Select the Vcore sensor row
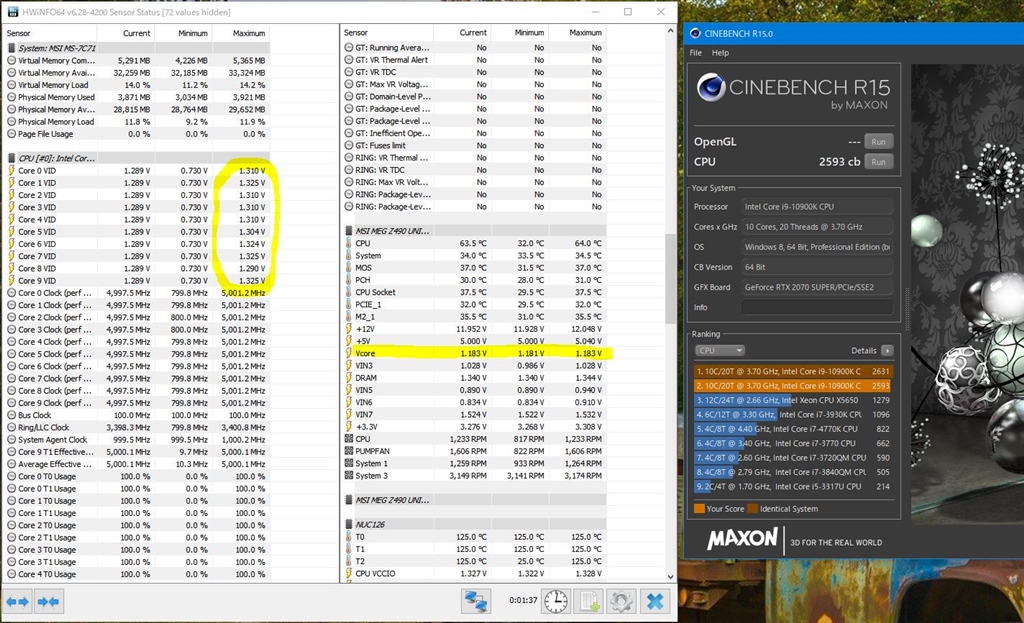The height and width of the screenshot is (623, 1024). pyautogui.click(x=474, y=353)
